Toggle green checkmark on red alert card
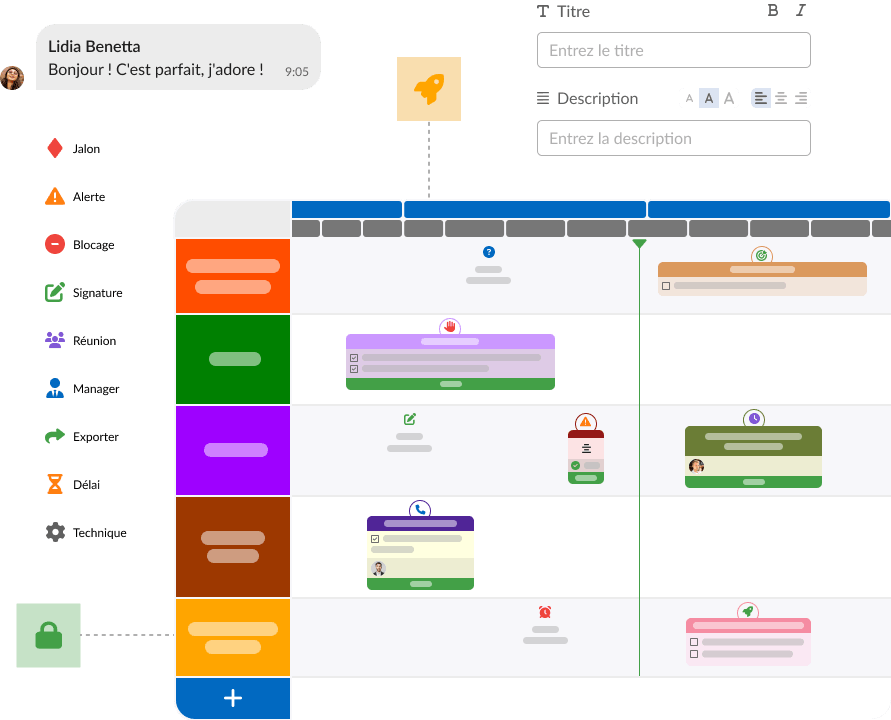 (576, 465)
